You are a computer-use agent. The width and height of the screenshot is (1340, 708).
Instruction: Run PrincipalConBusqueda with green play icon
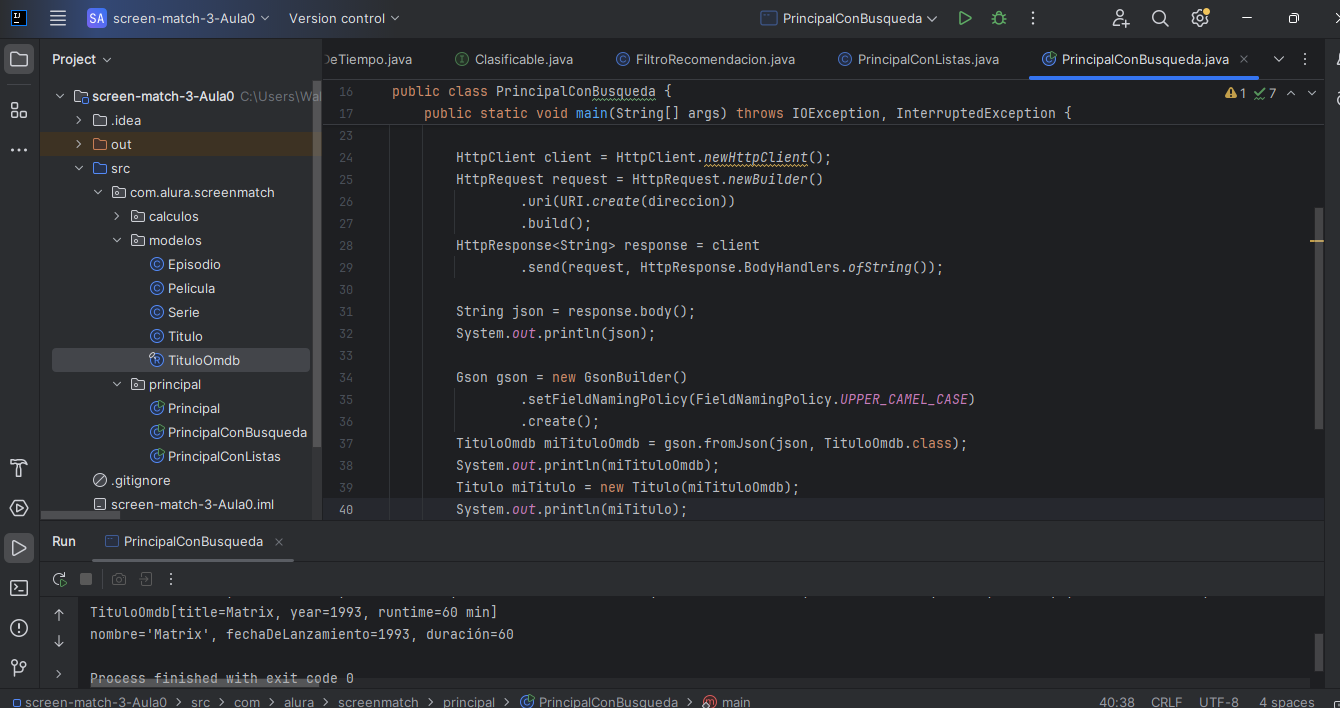[x=965, y=18]
